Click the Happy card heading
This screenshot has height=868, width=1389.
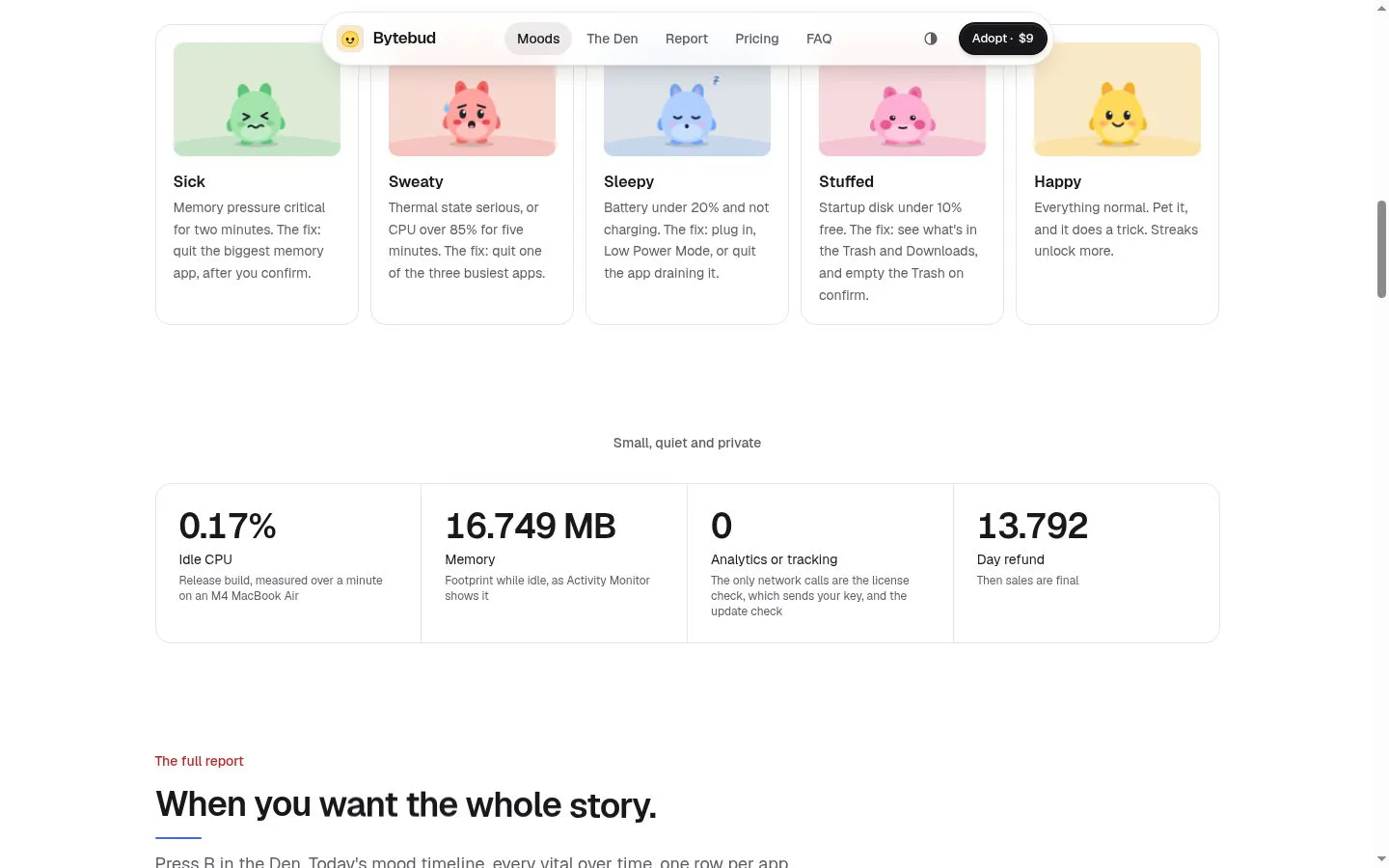[1057, 181]
